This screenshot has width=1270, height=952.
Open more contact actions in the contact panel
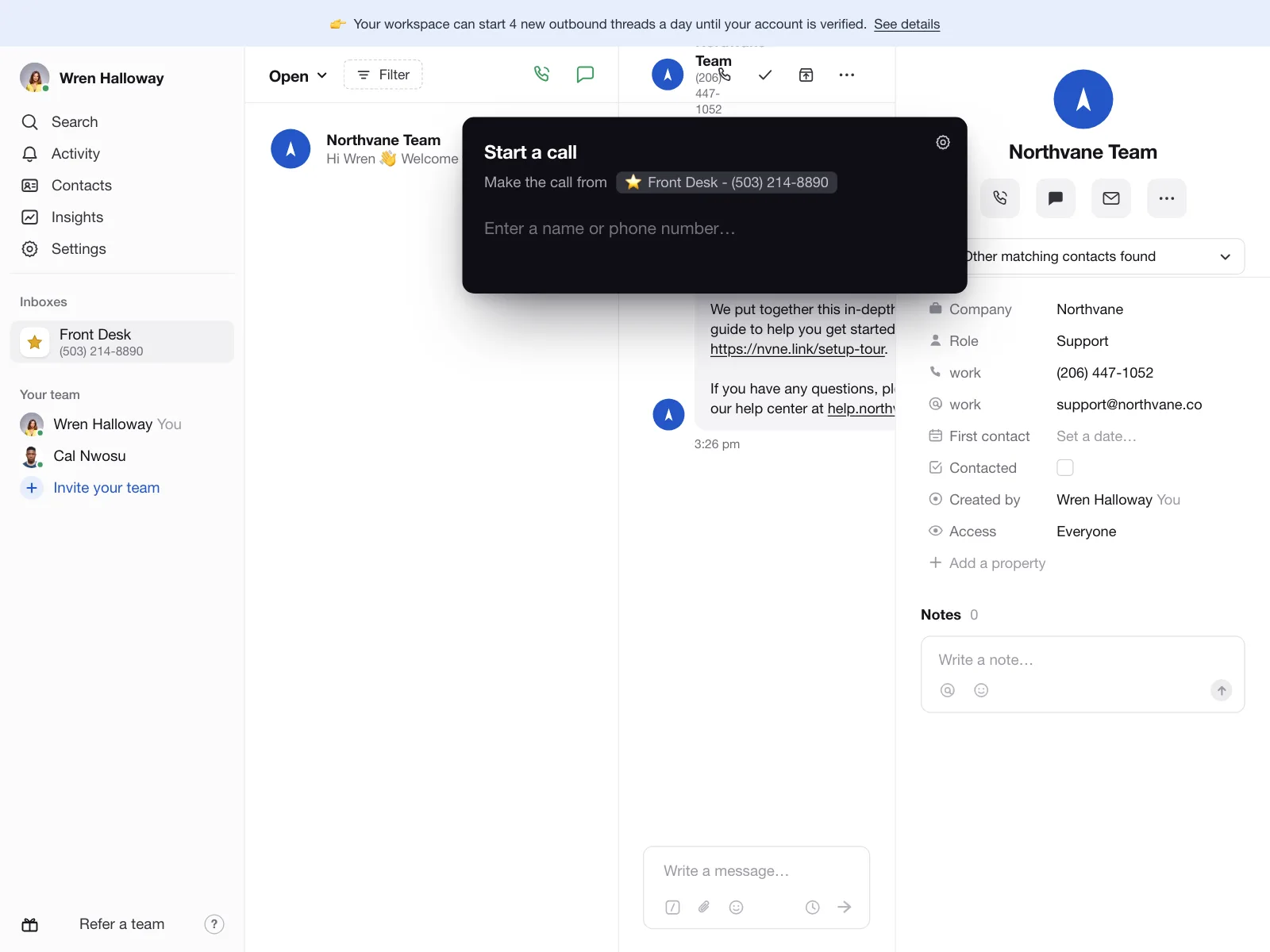tap(1167, 198)
